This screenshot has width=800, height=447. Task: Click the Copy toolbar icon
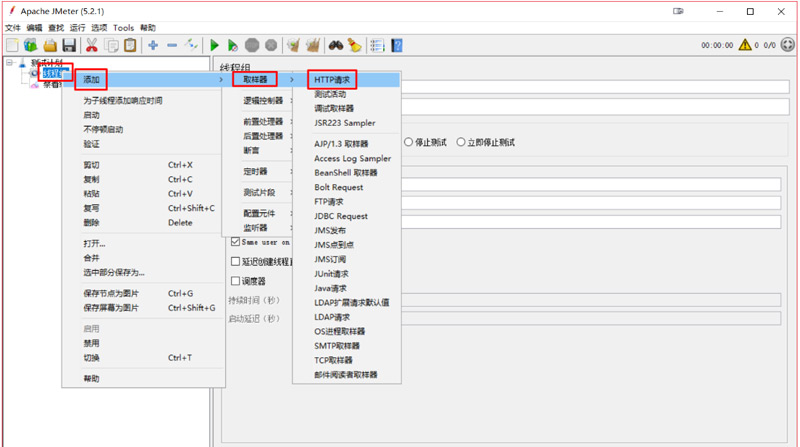click(111, 45)
